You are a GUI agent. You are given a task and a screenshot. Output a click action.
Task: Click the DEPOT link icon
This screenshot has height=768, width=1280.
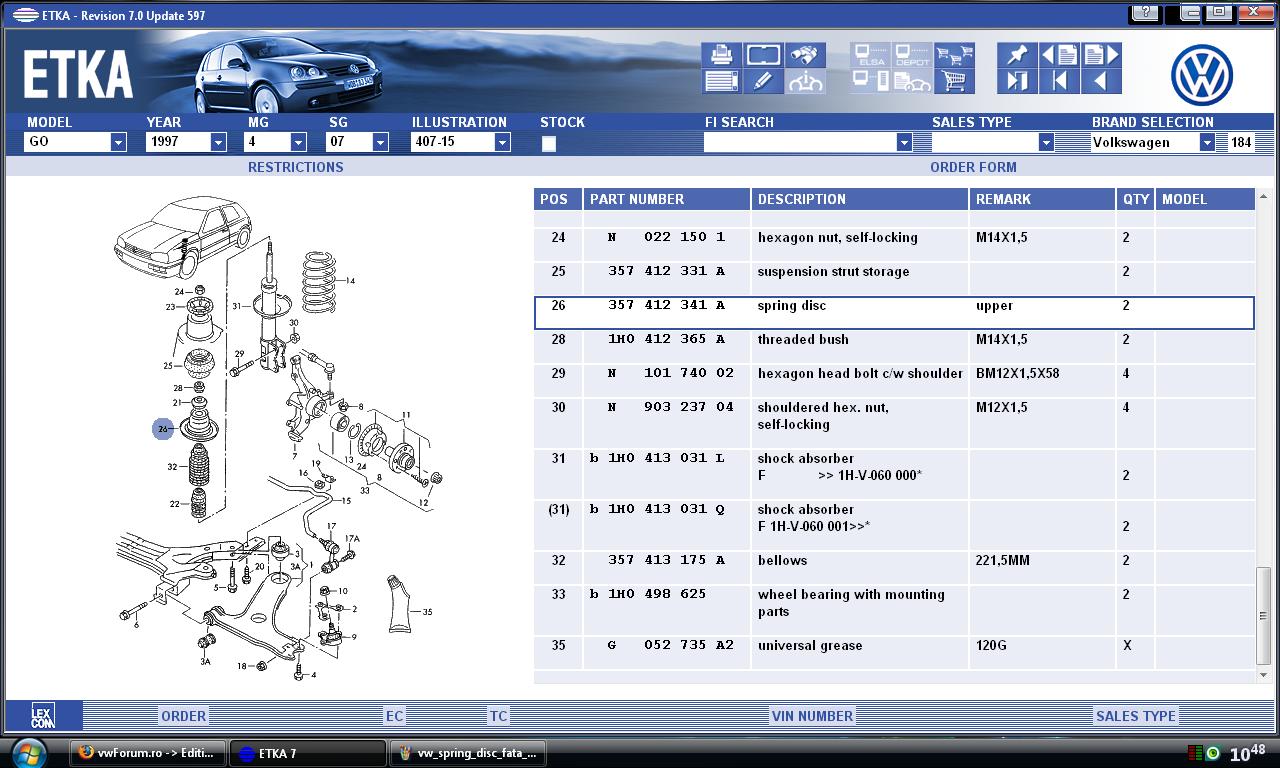coord(912,55)
